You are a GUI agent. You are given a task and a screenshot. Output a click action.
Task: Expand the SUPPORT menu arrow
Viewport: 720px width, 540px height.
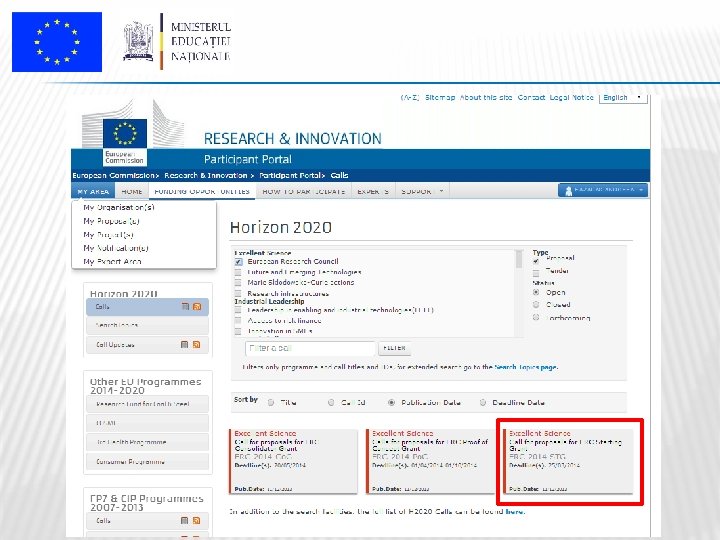(x=441, y=191)
